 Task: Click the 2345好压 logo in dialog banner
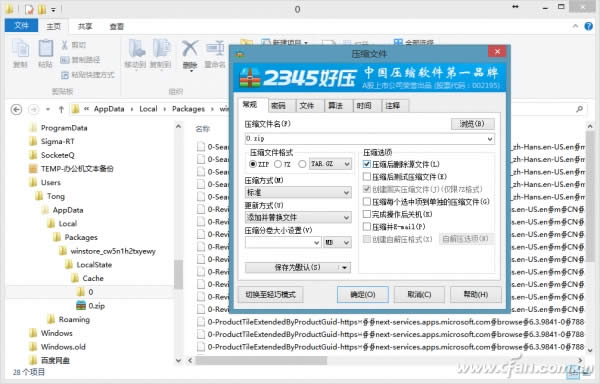click(299, 78)
